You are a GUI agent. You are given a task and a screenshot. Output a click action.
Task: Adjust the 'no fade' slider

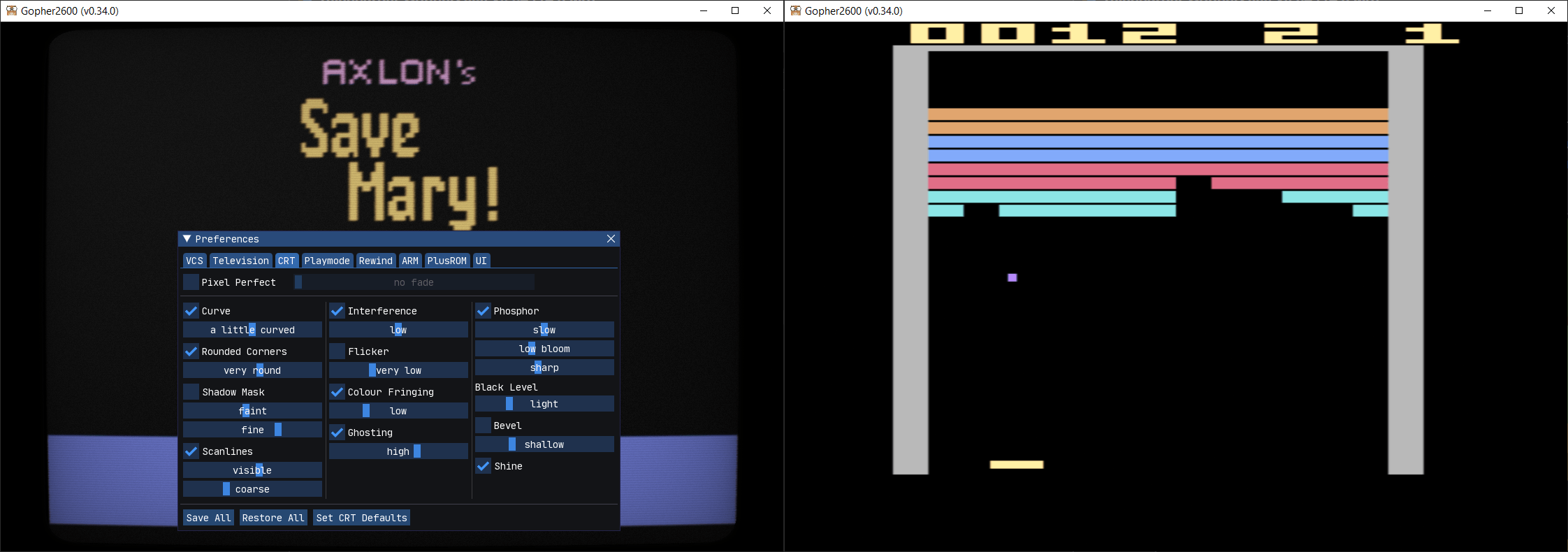click(x=414, y=282)
